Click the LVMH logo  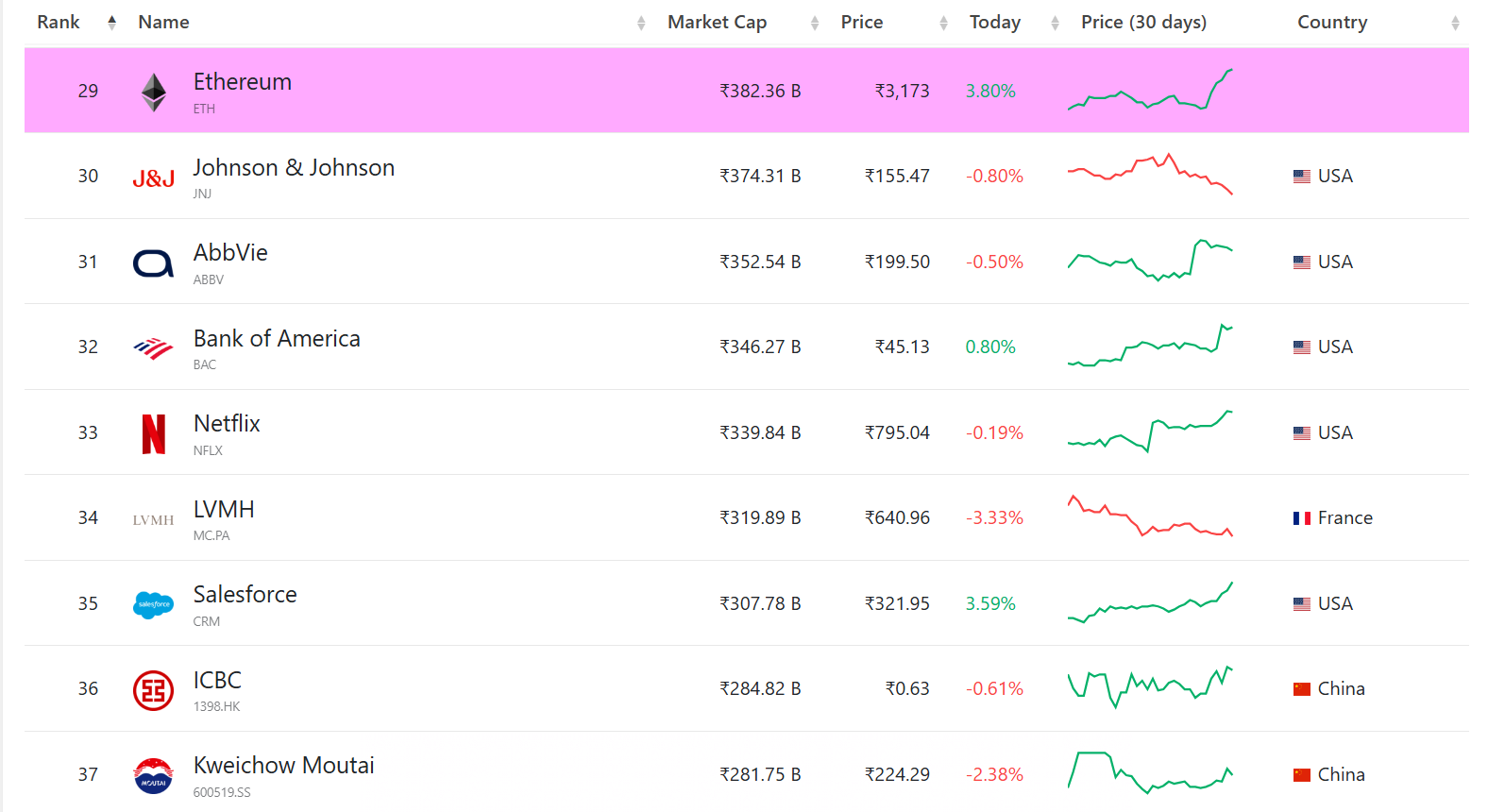pos(153,519)
